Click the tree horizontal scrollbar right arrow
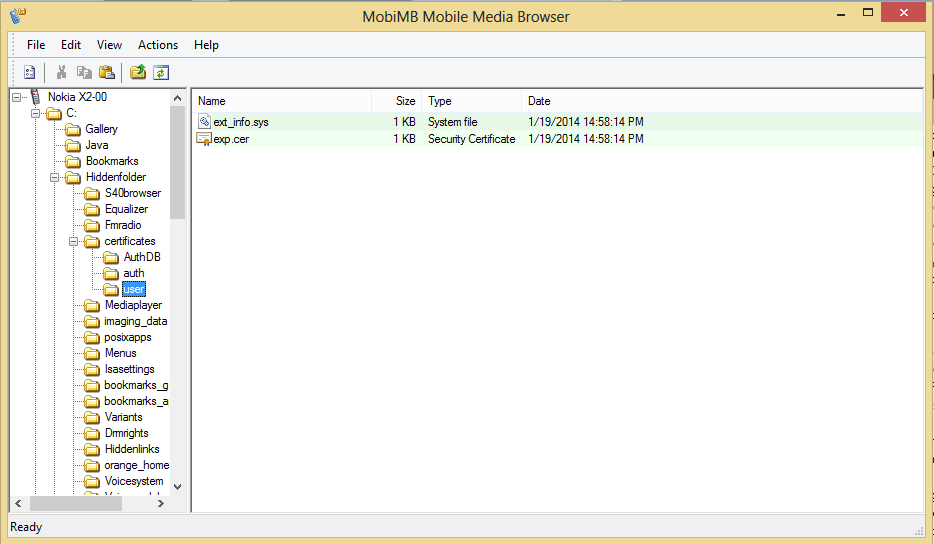 pos(161,503)
